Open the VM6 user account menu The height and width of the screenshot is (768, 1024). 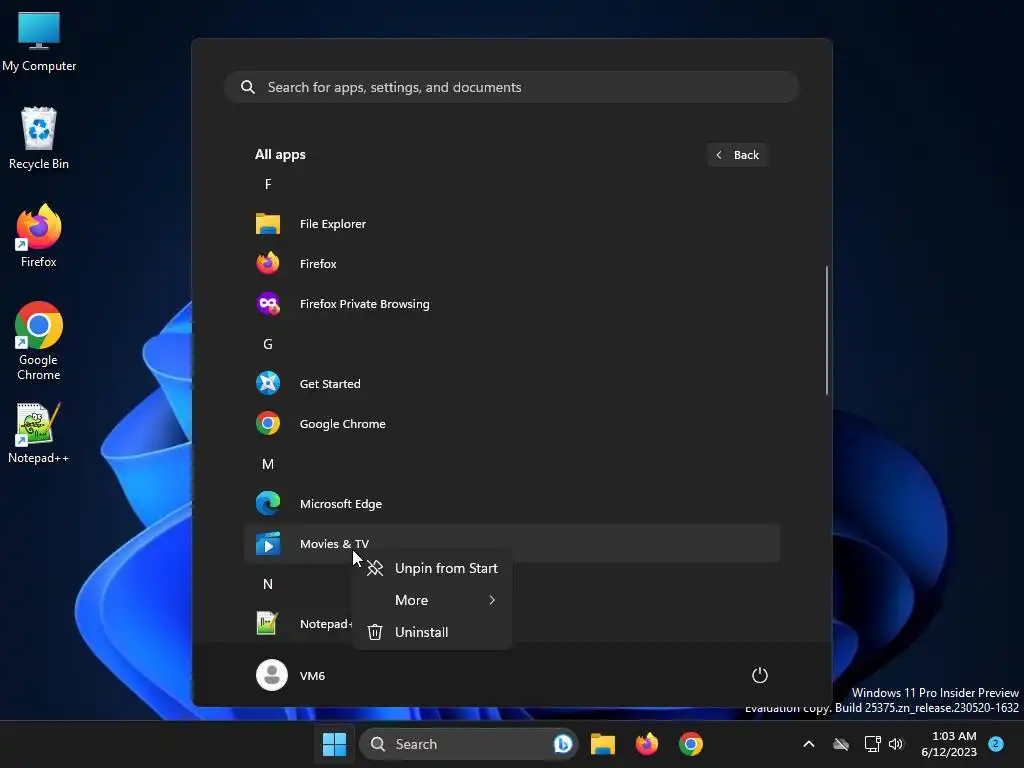click(291, 675)
